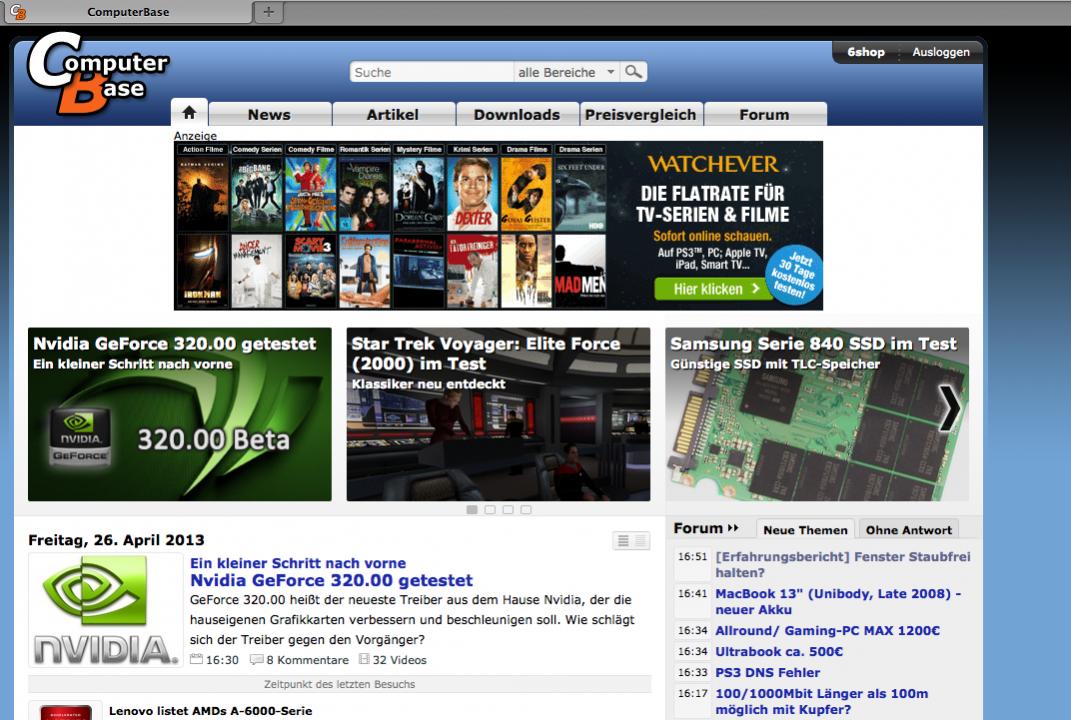Click the ComputerBase logo
The height and width of the screenshot is (720, 1071).
[x=96, y=74]
